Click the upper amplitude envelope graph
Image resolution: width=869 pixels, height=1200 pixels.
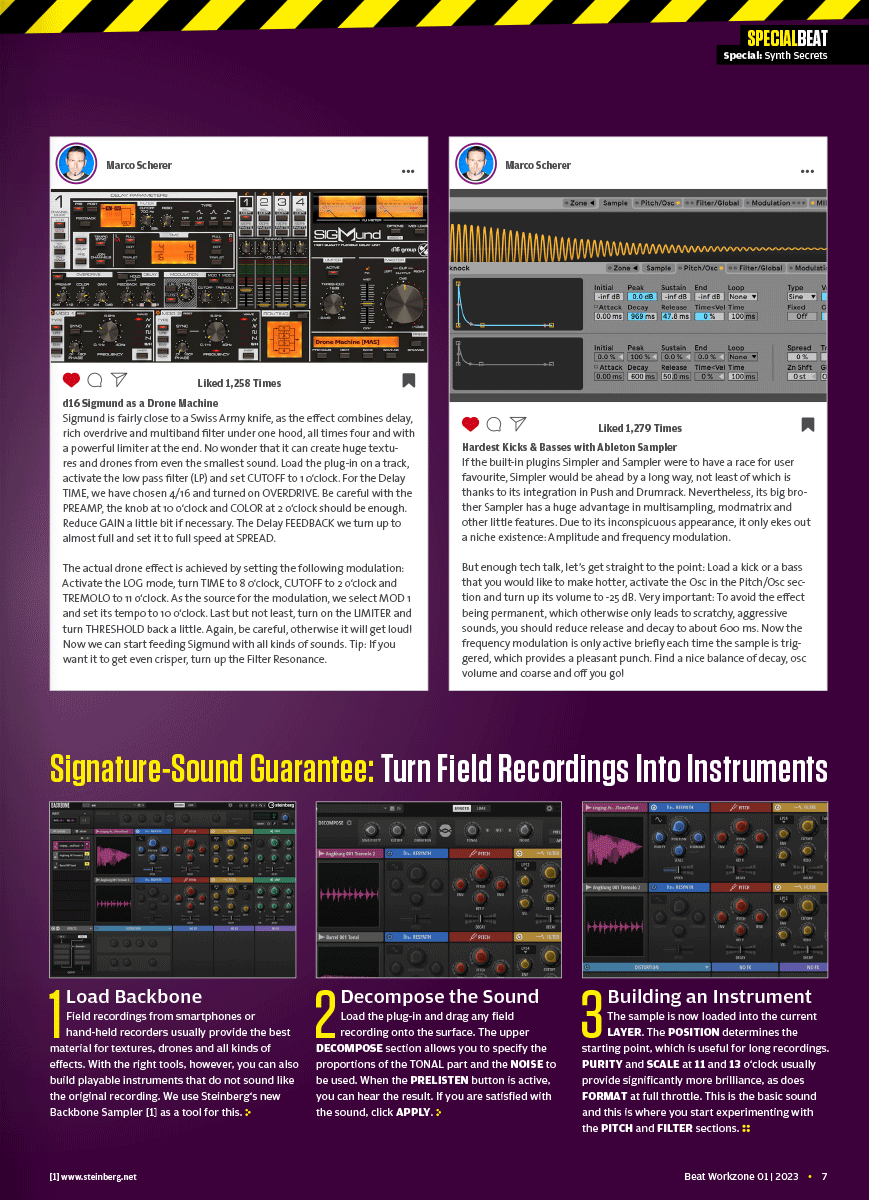[x=518, y=304]
